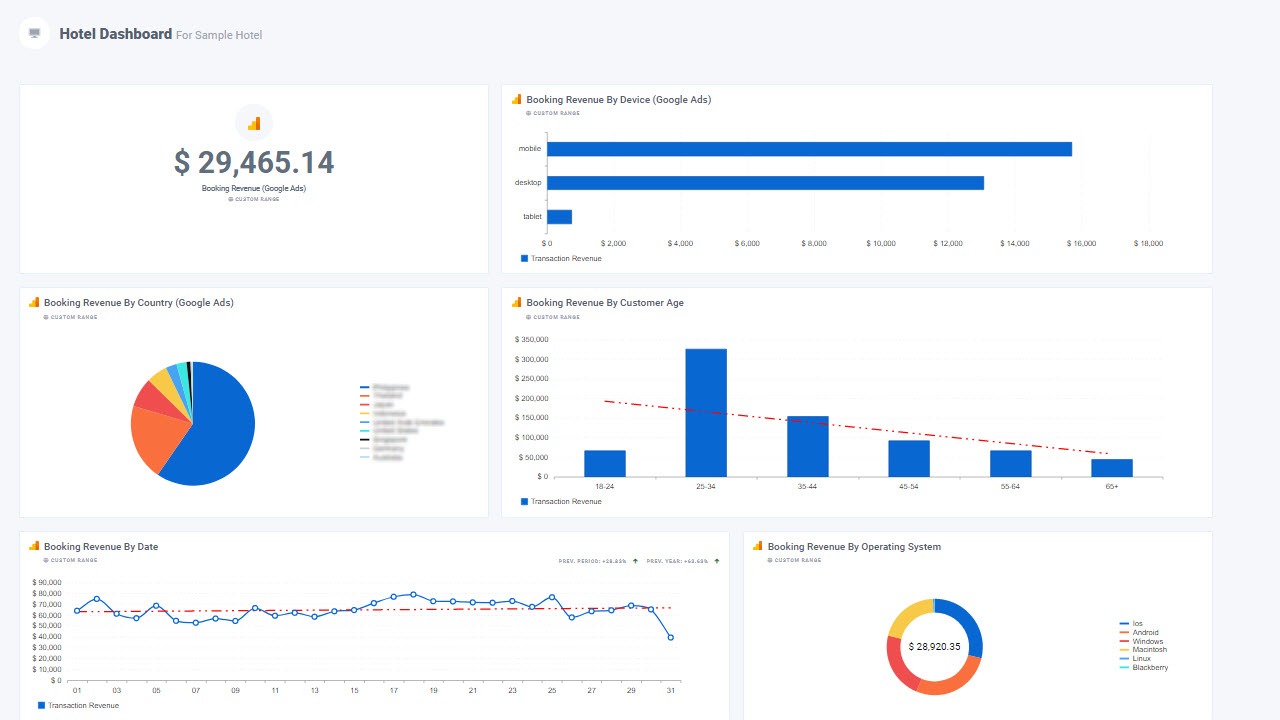Click the Booking Revenue By Operating System title
Viewport: 1280px width, 720px height.
(854, 547)
